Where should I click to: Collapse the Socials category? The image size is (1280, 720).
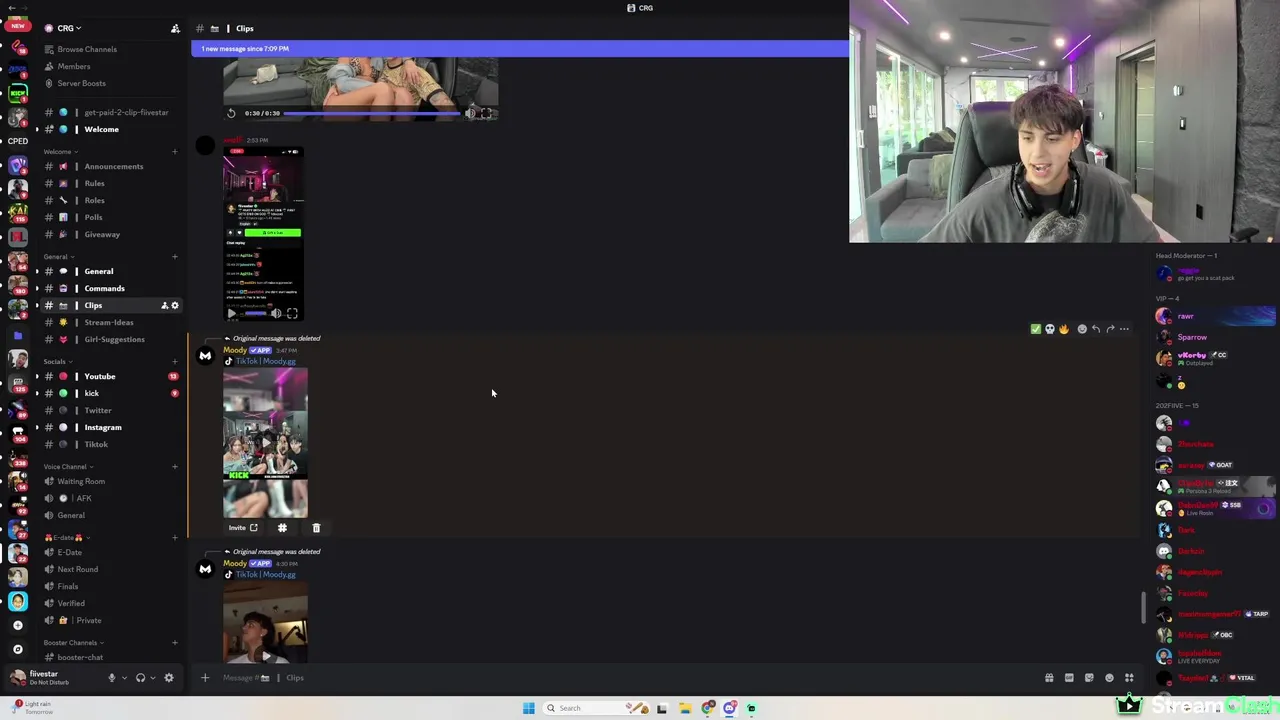(x=57, y=361)
